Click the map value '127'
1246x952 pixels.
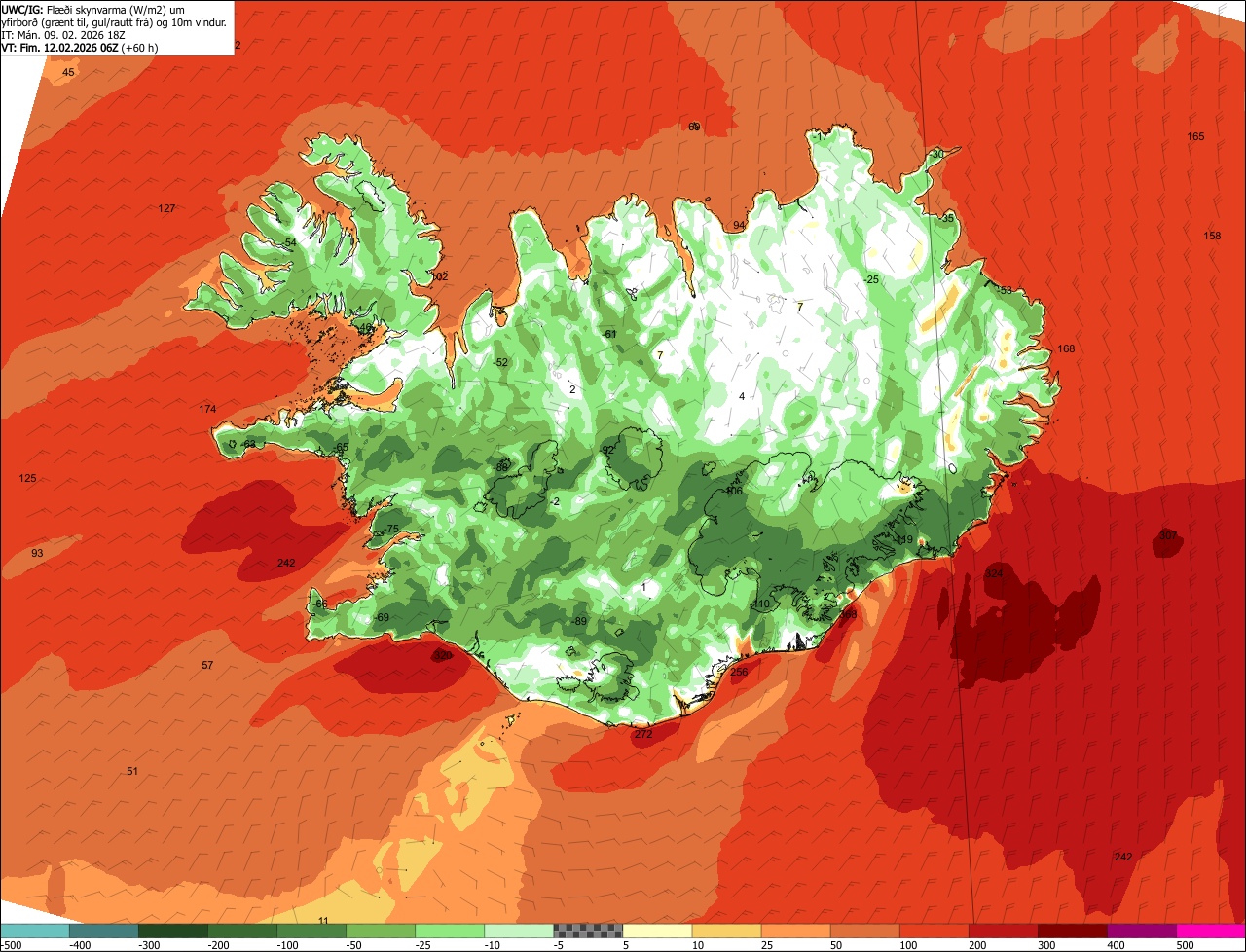coord(166,209)
